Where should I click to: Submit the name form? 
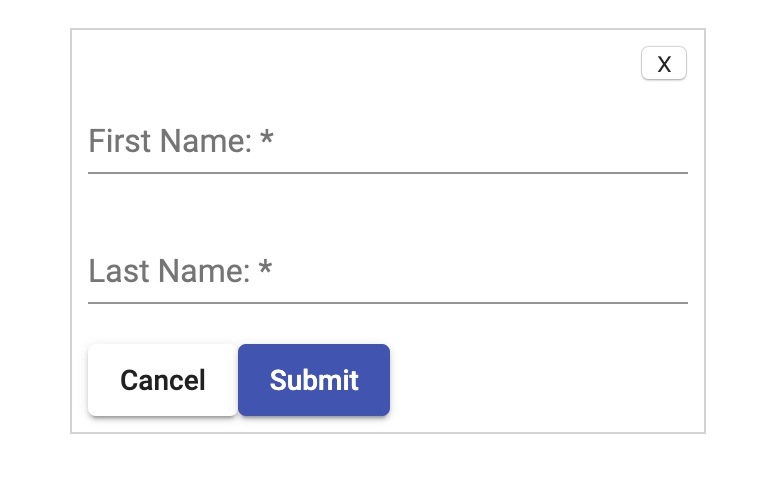[314, 380]
